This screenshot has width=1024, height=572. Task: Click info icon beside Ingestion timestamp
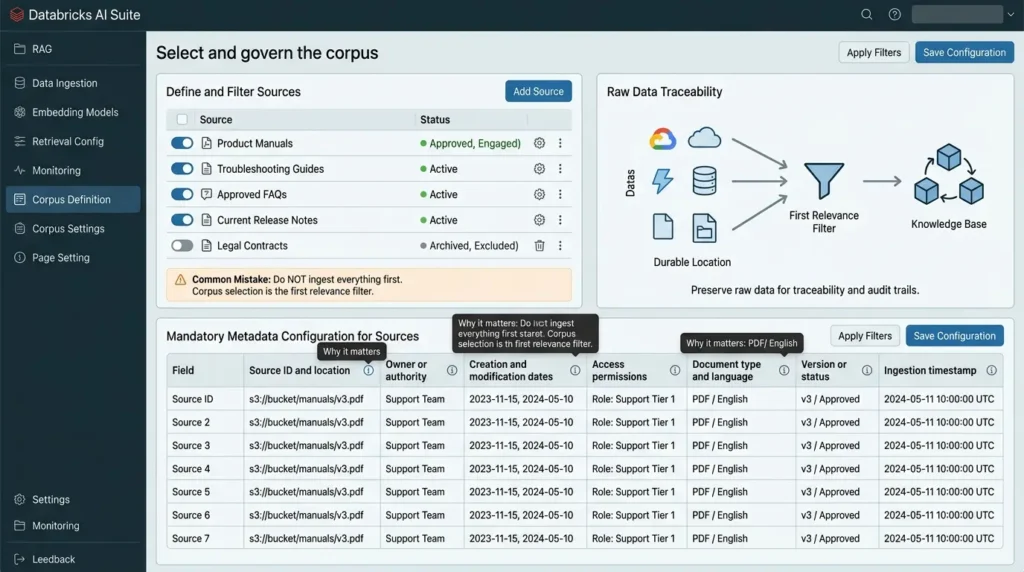pyautogui.click(x=991, y=370)
